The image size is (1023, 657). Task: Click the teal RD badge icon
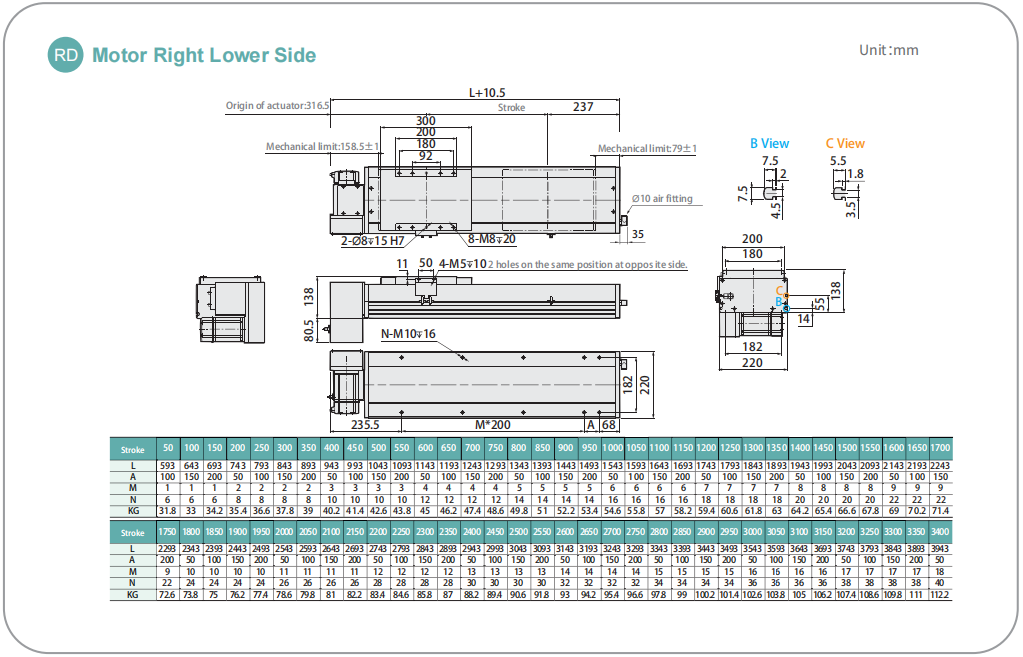pos(66,55)
